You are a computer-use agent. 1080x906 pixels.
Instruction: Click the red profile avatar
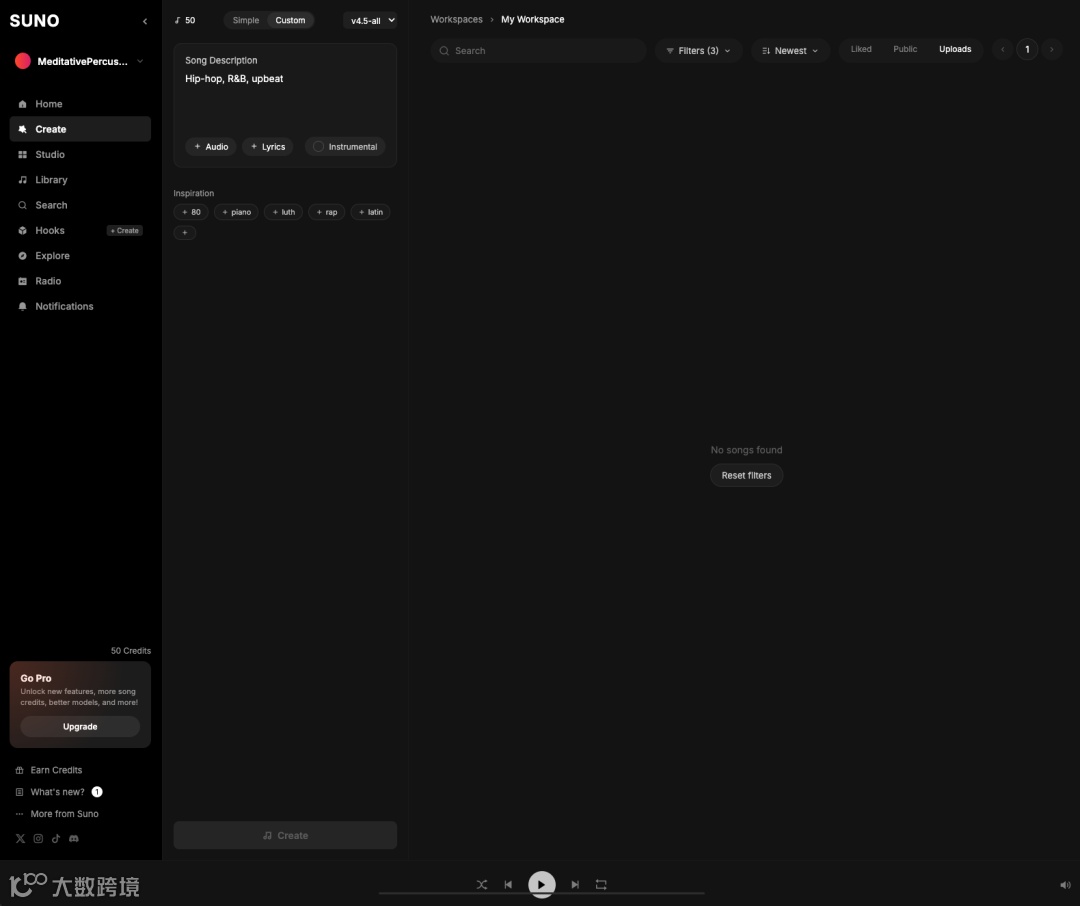pos(23,61)
